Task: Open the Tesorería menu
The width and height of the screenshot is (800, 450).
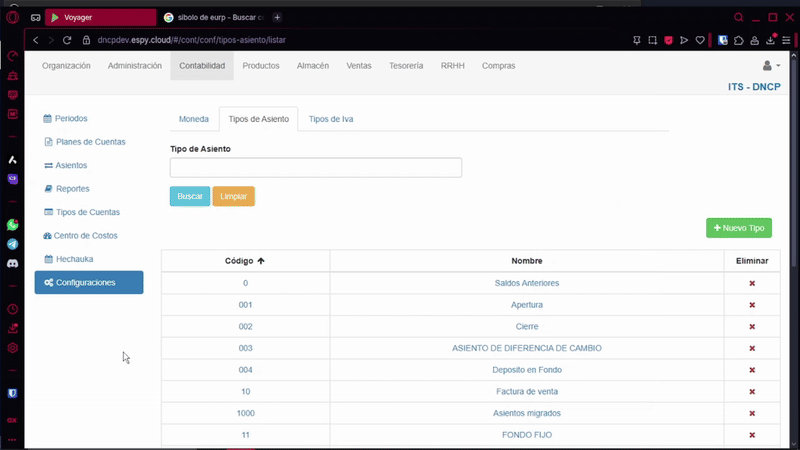Action: click(406, 66)
